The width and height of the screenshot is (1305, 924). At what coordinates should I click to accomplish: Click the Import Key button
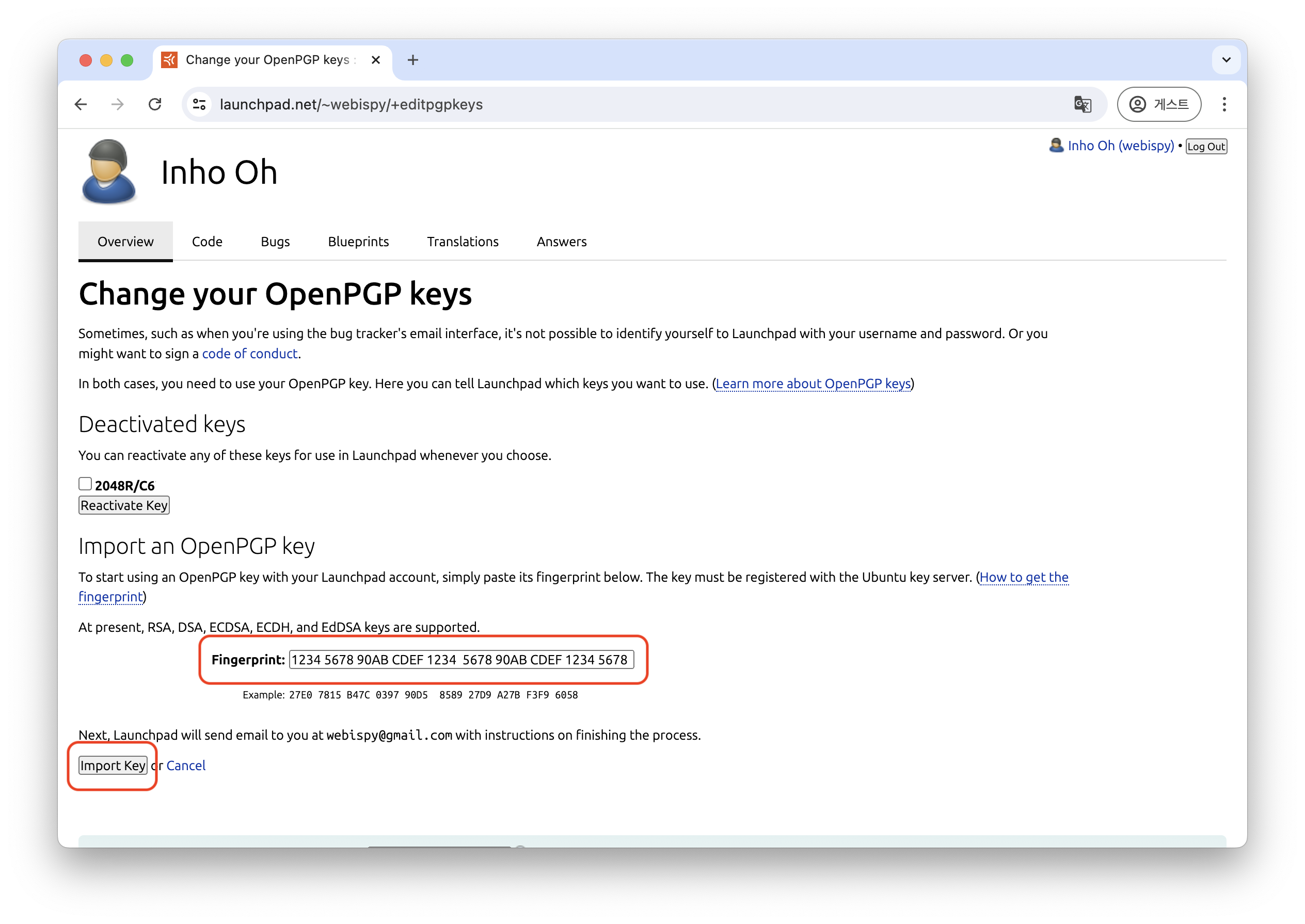coord(113,766)
